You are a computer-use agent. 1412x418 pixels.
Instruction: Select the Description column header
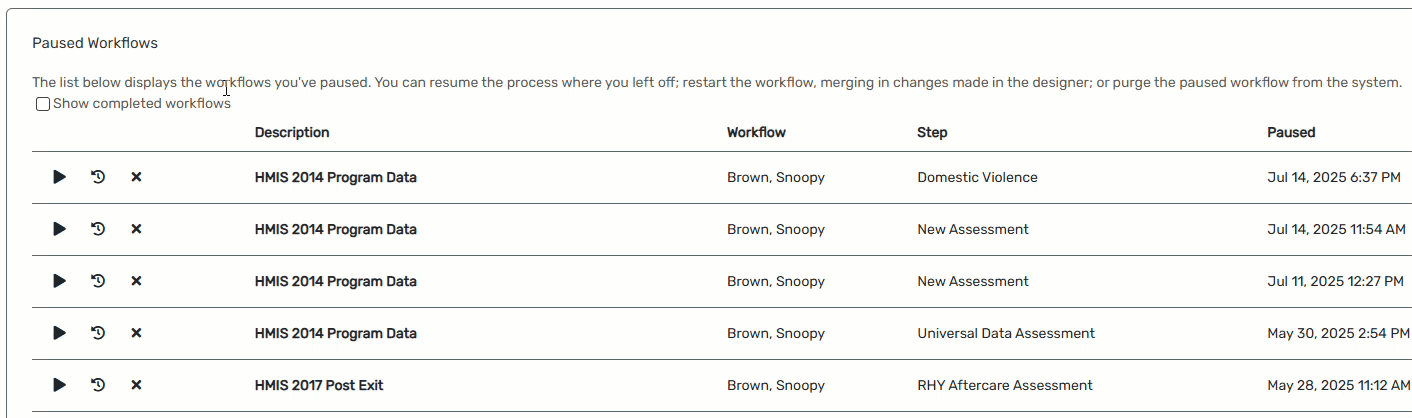pyautogui.click(x=292, y=132)
